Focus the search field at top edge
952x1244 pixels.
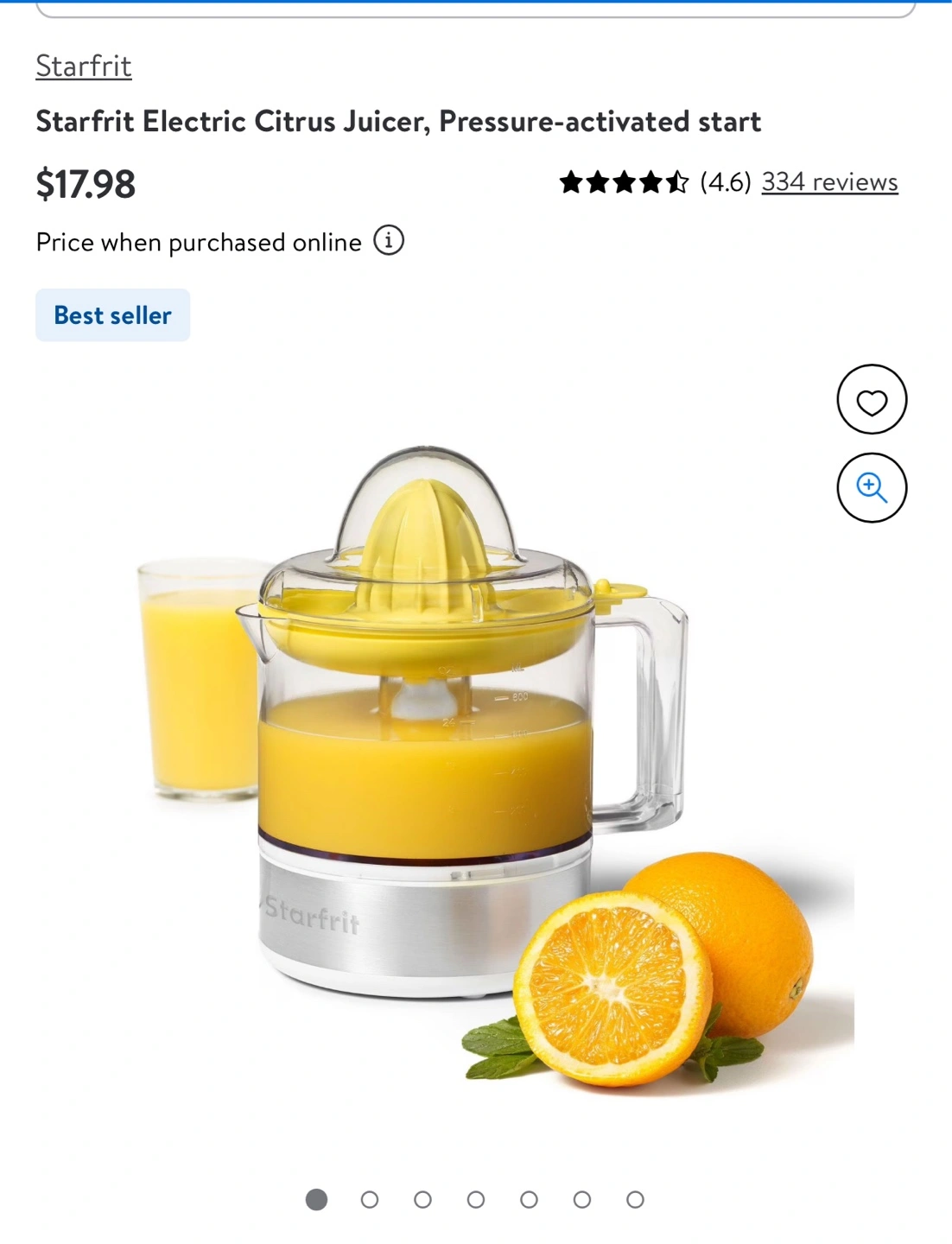pyautogui.click(x=476, y=9)
